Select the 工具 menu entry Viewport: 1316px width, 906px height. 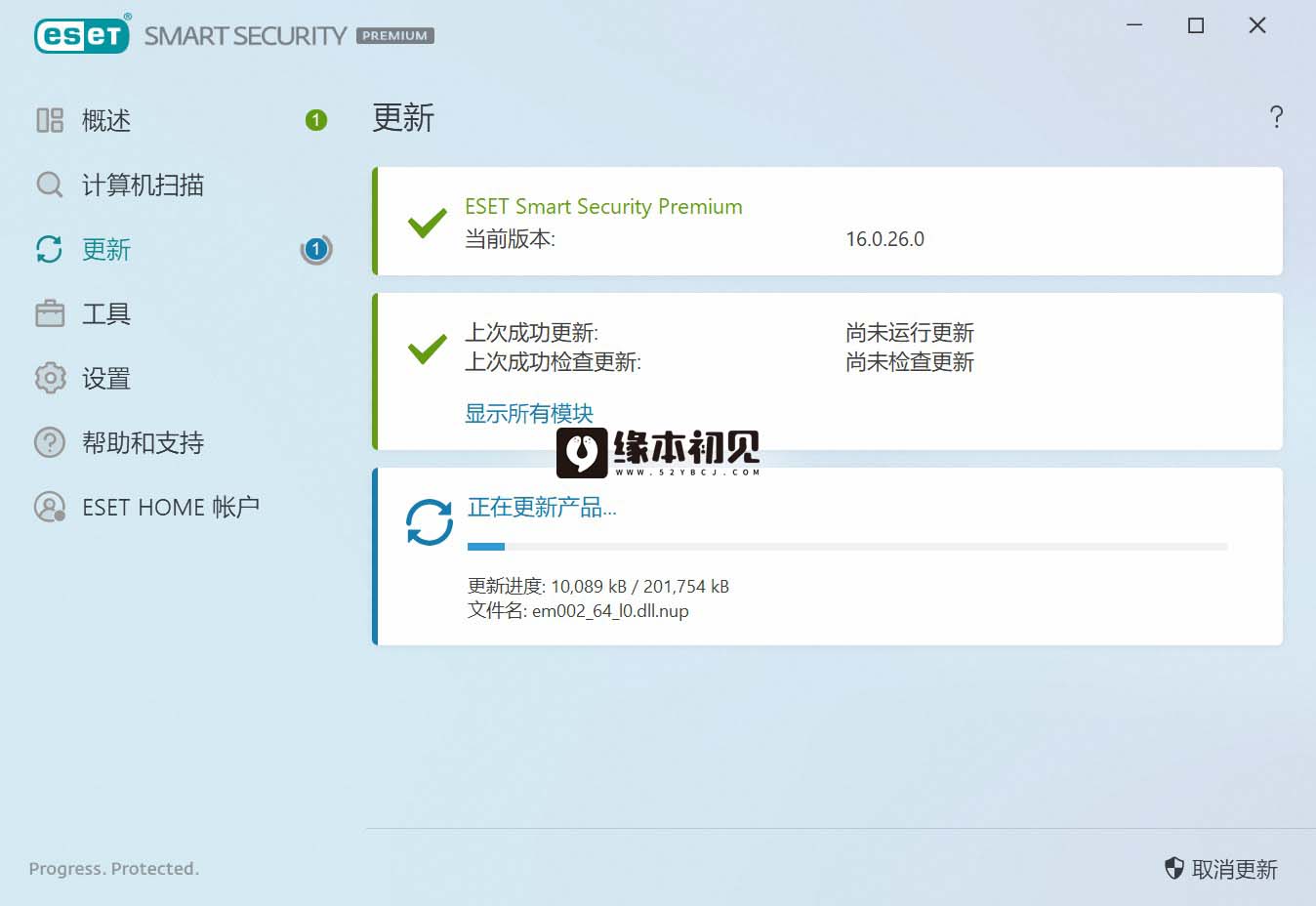pos(106,313)
